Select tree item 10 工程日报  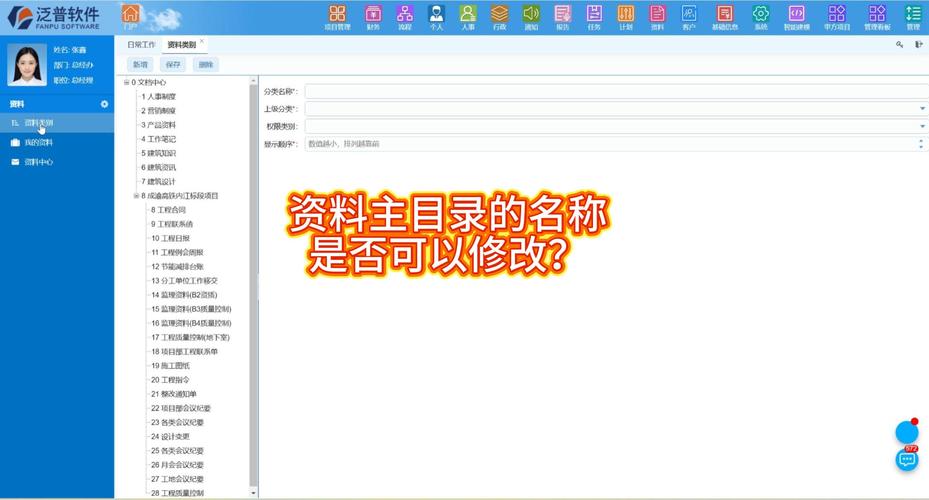171,238
